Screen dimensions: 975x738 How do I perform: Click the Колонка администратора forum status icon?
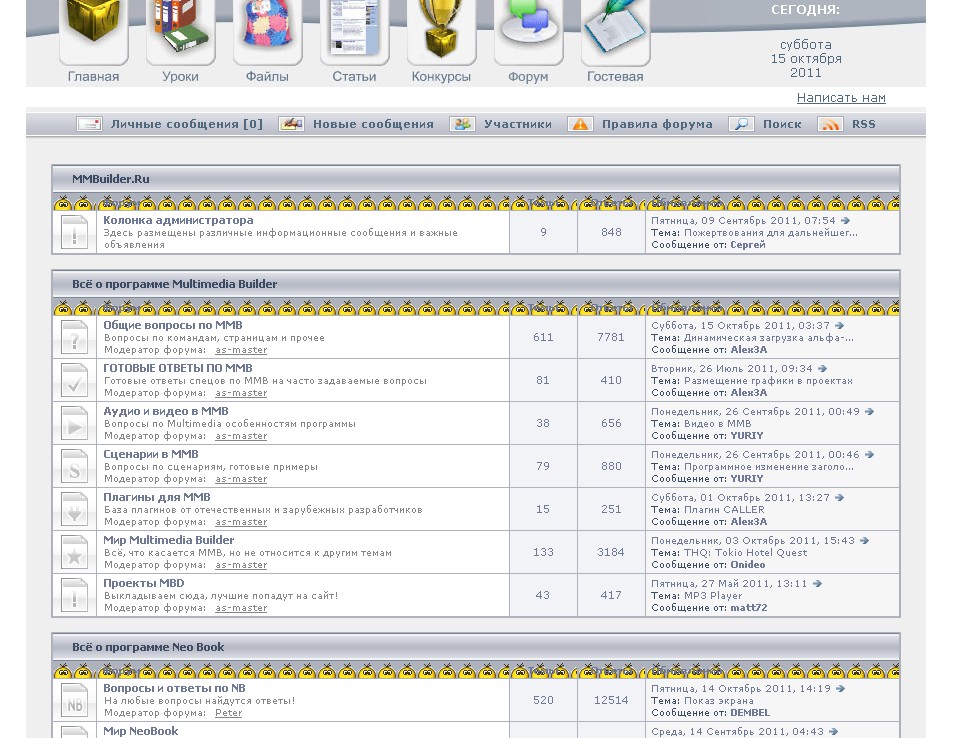point(75,233)
